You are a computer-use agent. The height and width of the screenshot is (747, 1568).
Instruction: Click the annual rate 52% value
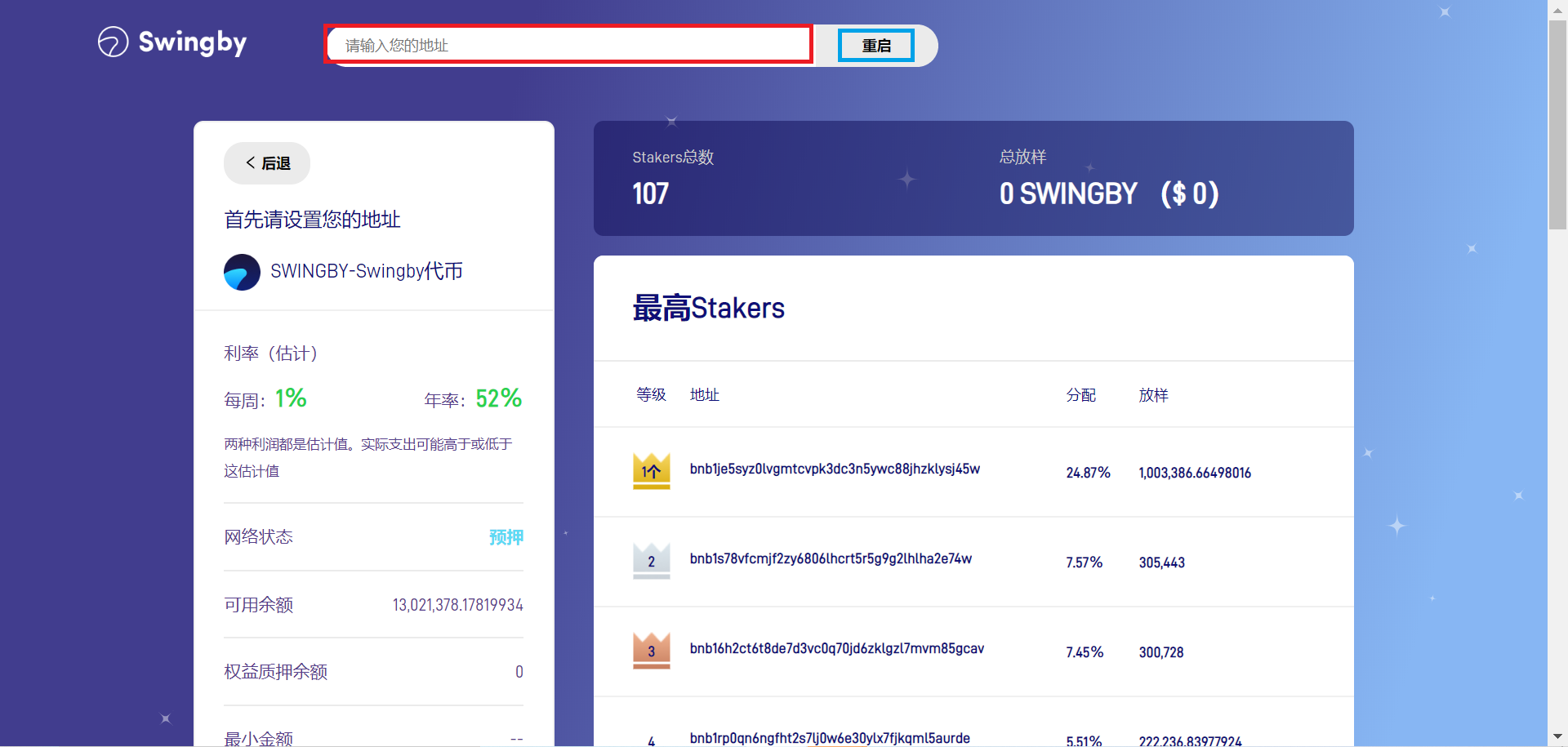coord(499,398)
